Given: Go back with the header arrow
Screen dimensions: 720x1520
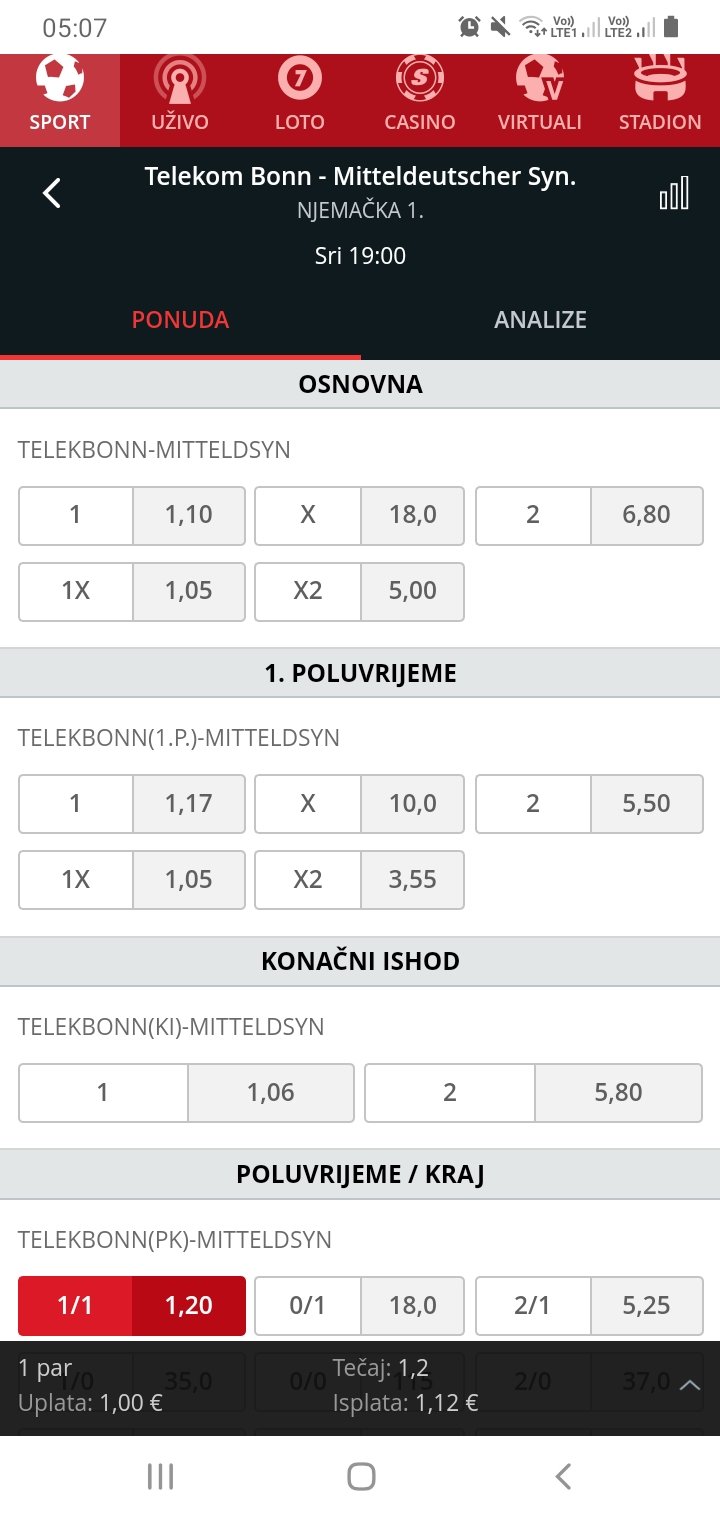Looking at the screenshot, I should [x=52, y=192].
